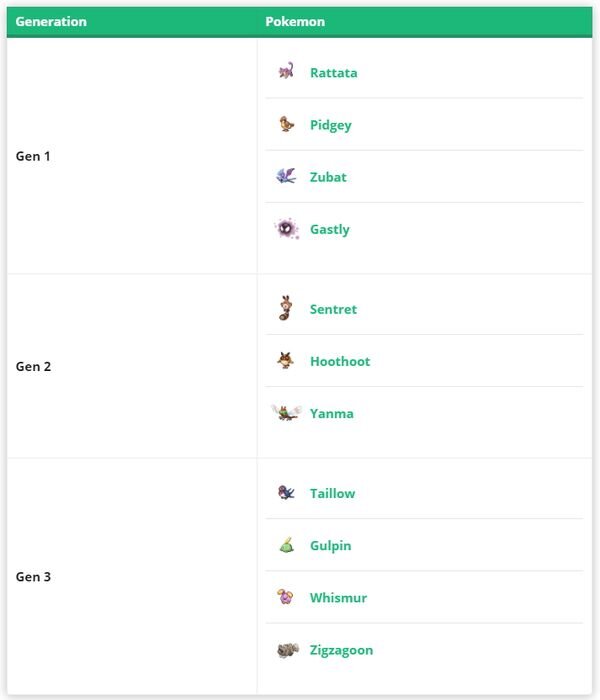The height and width of the screenshot is (700, 600).
Task: Click the Zigzagoon sprite icon
Action: point(287,650)
